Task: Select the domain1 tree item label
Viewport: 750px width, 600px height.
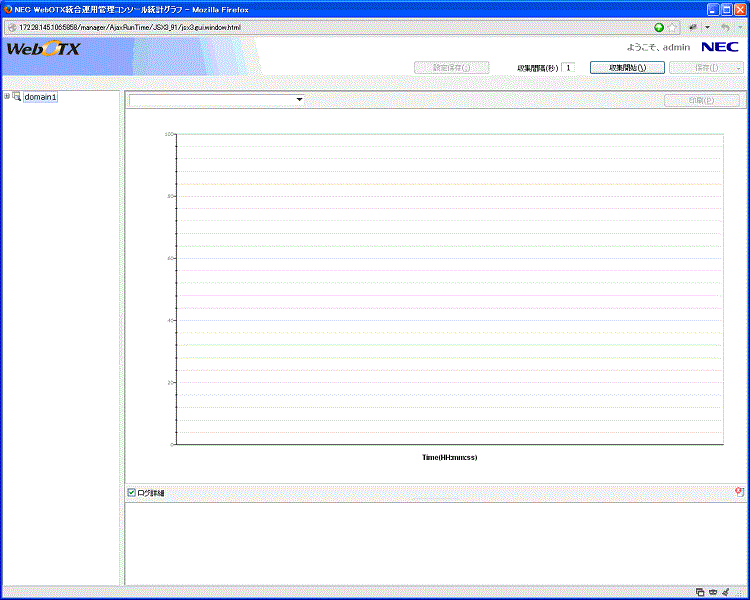Action: tap(41, 97)
